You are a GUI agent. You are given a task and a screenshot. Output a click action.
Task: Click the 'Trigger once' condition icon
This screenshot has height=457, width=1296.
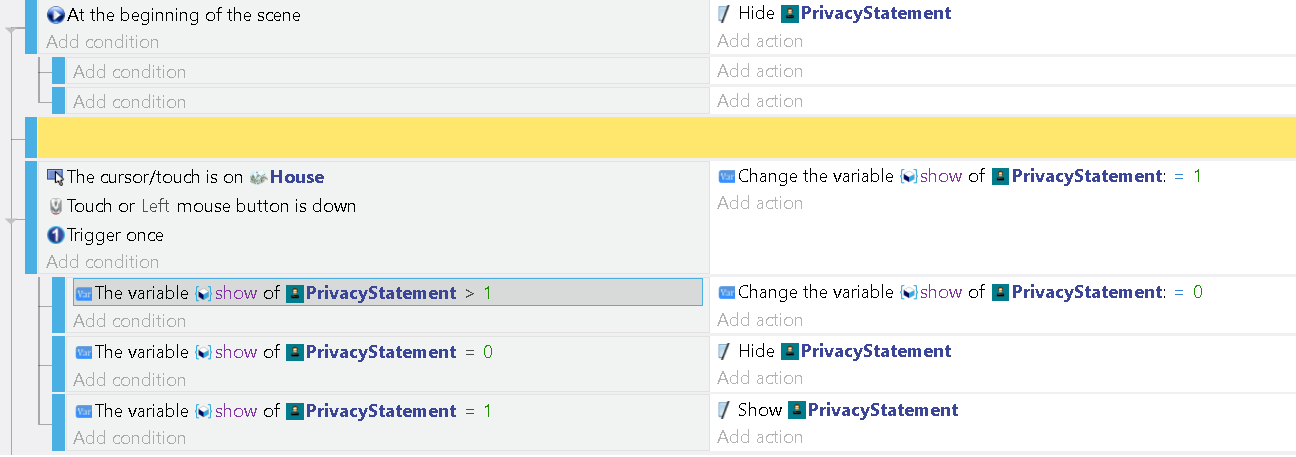pyautogui.click(x=56, y=235)
